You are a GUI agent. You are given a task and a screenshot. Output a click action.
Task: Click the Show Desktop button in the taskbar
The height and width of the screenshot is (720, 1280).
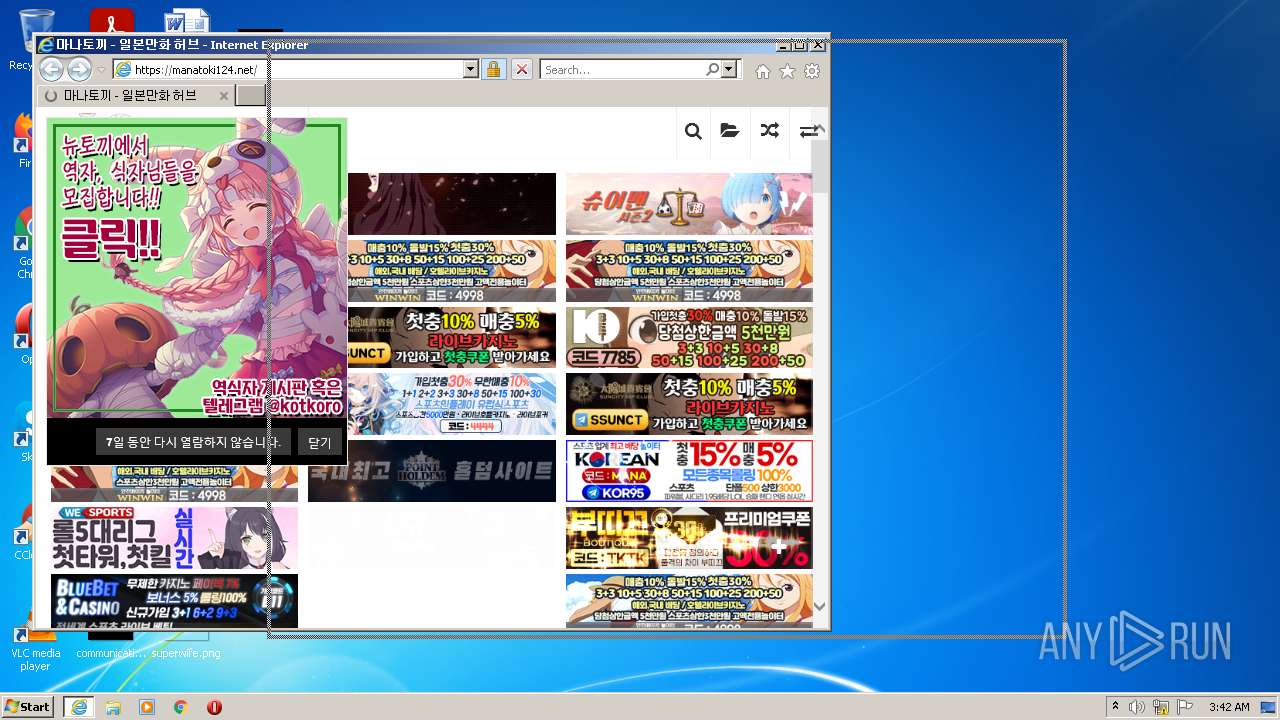click(x=1269, y=707)
